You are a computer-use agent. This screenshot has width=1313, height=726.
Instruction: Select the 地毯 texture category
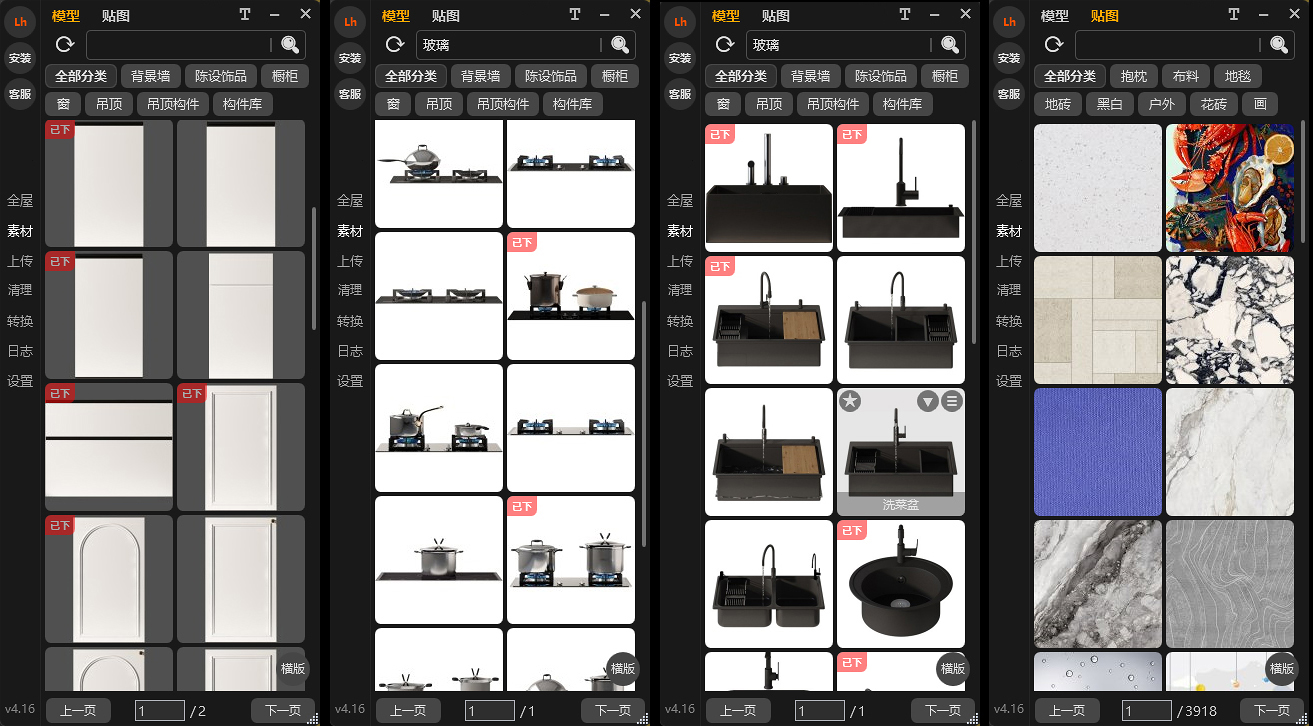click(x=1238, y=76)
